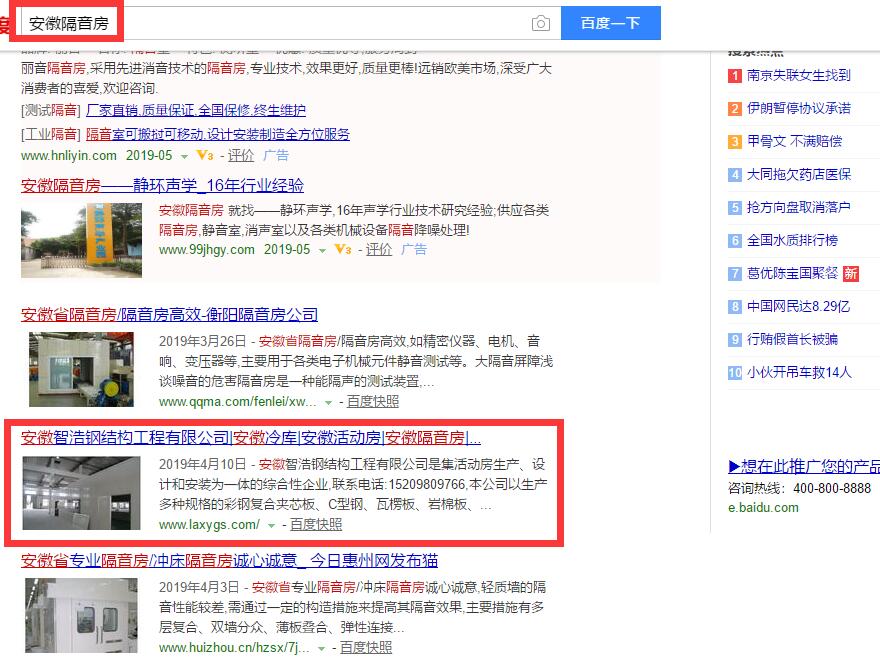The image size is (880, 661).
Task: Click the V3 badge beside www.hnliyin.com
Action: point(204,155)
